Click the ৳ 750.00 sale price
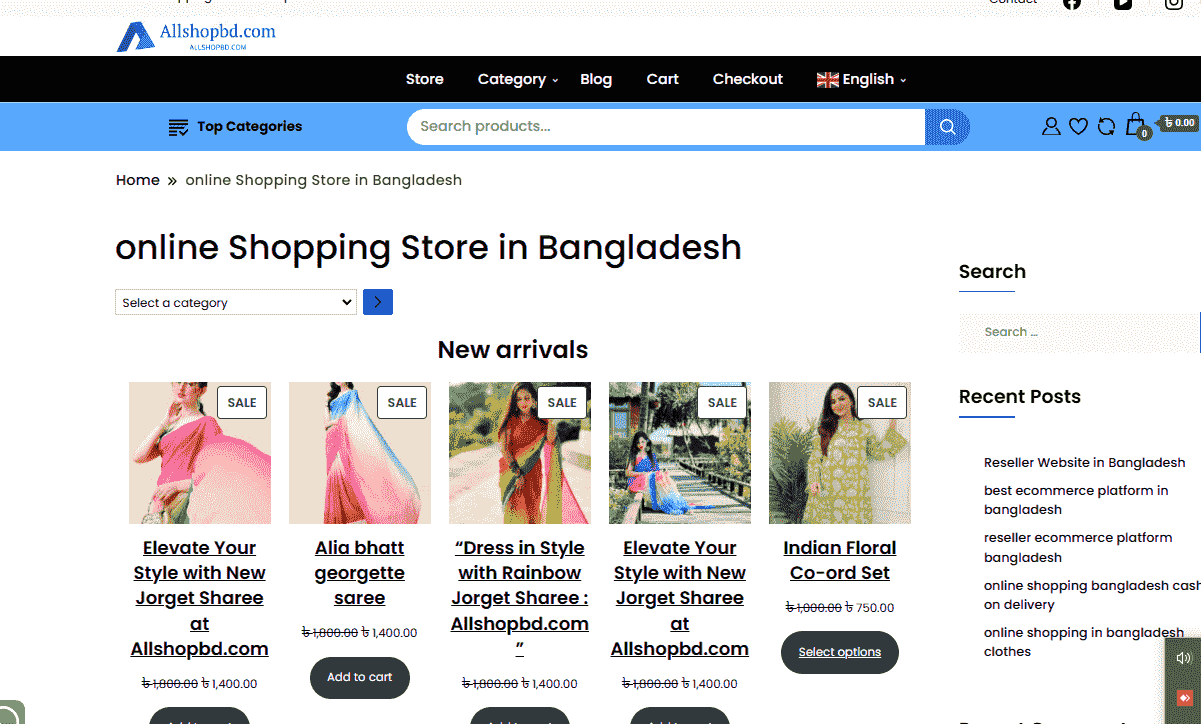The height and width of the screenshot is (724, 1201). (870, 608)
